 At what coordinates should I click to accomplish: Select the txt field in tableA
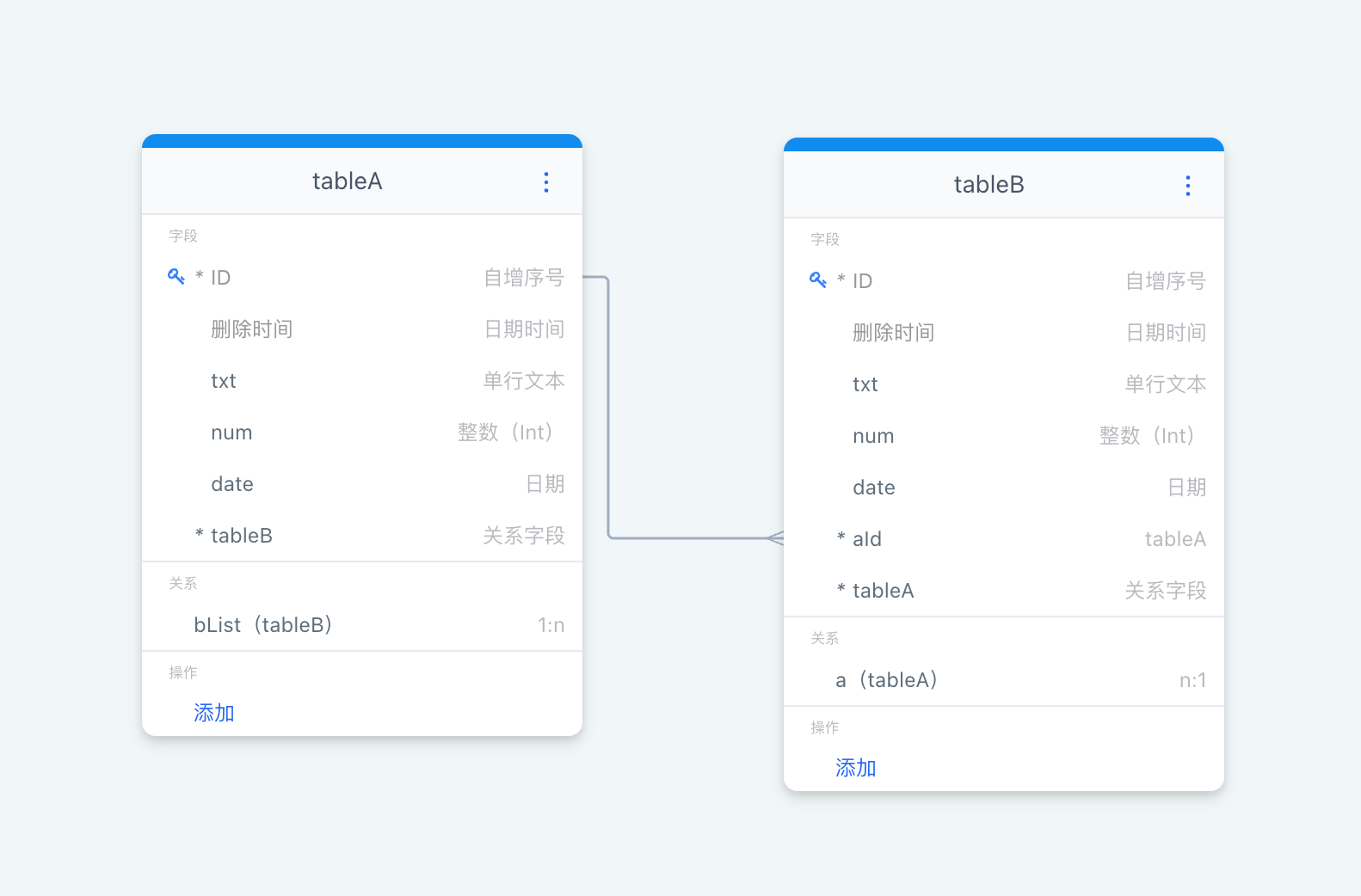(362, 381)
